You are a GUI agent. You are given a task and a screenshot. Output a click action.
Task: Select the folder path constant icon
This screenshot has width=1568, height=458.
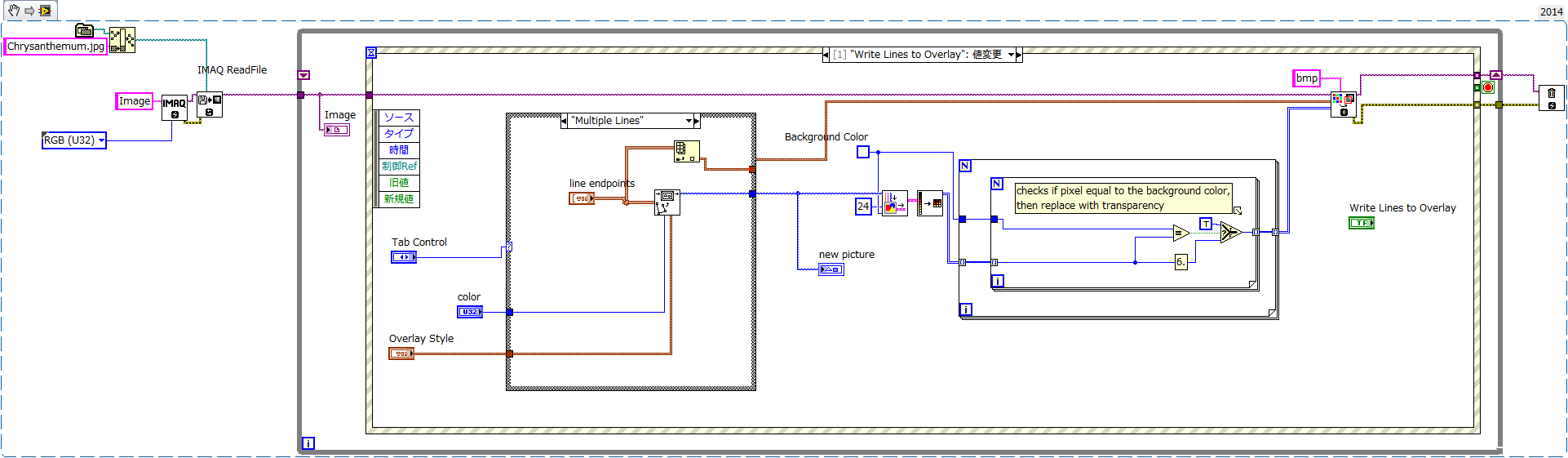coord(85,30)
